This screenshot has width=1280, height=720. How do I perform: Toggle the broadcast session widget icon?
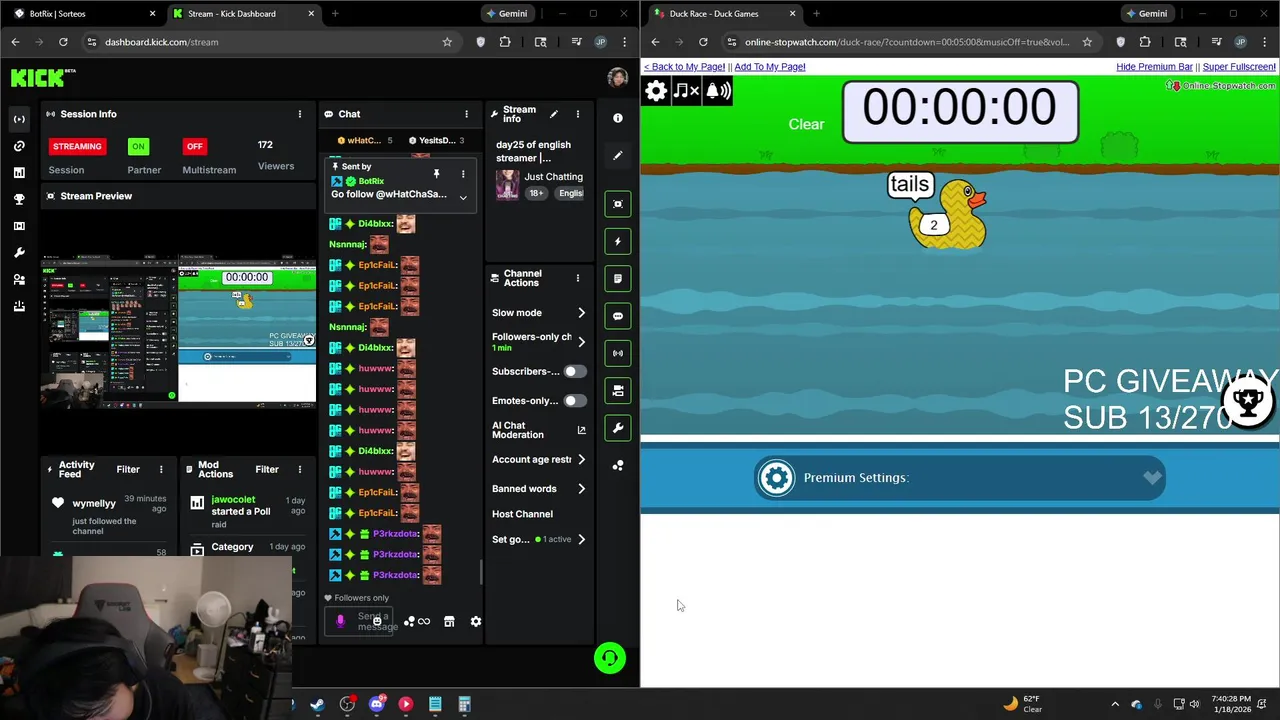coord(618,353)
